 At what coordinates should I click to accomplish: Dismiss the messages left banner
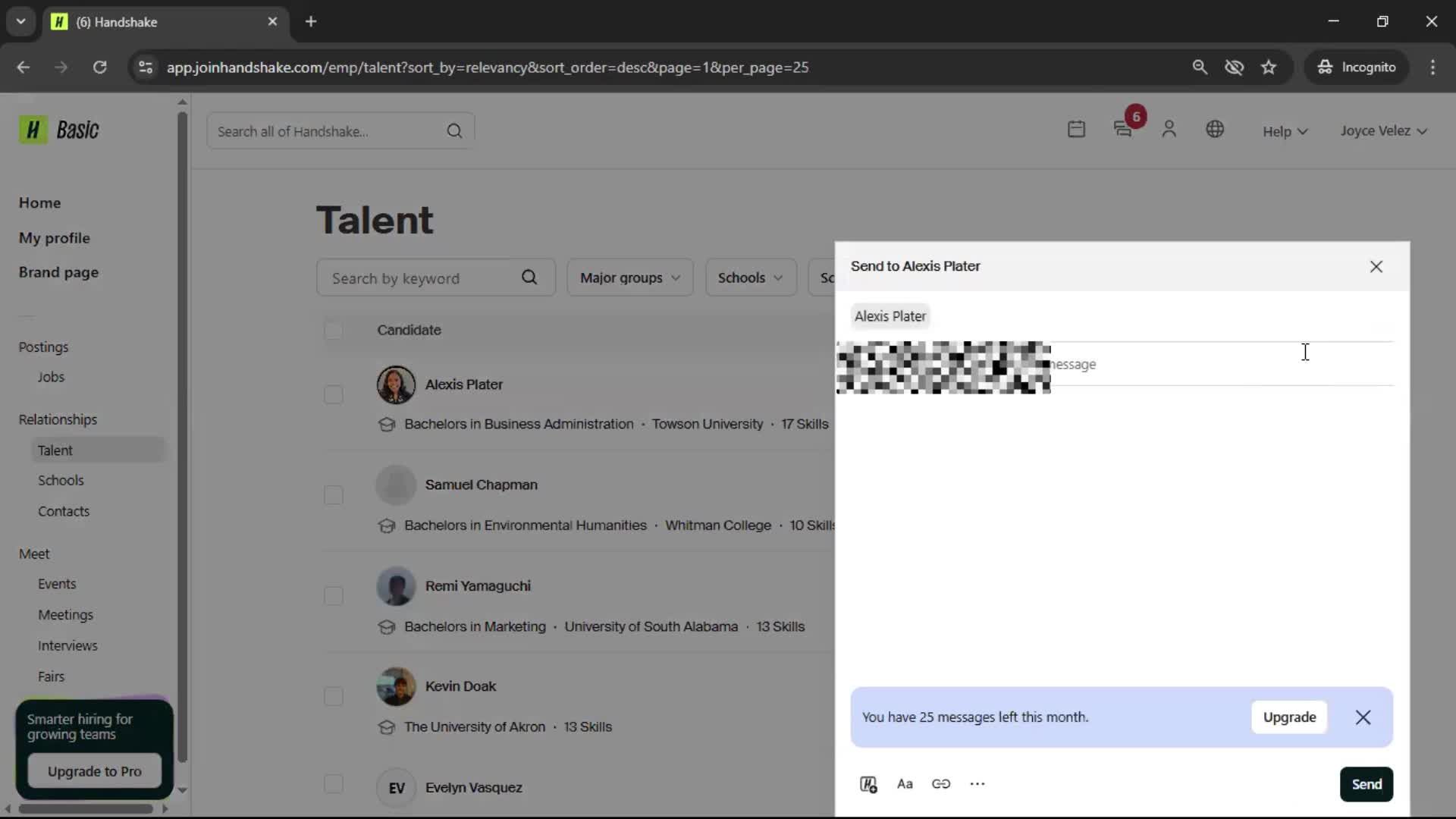click(1363, 717)
